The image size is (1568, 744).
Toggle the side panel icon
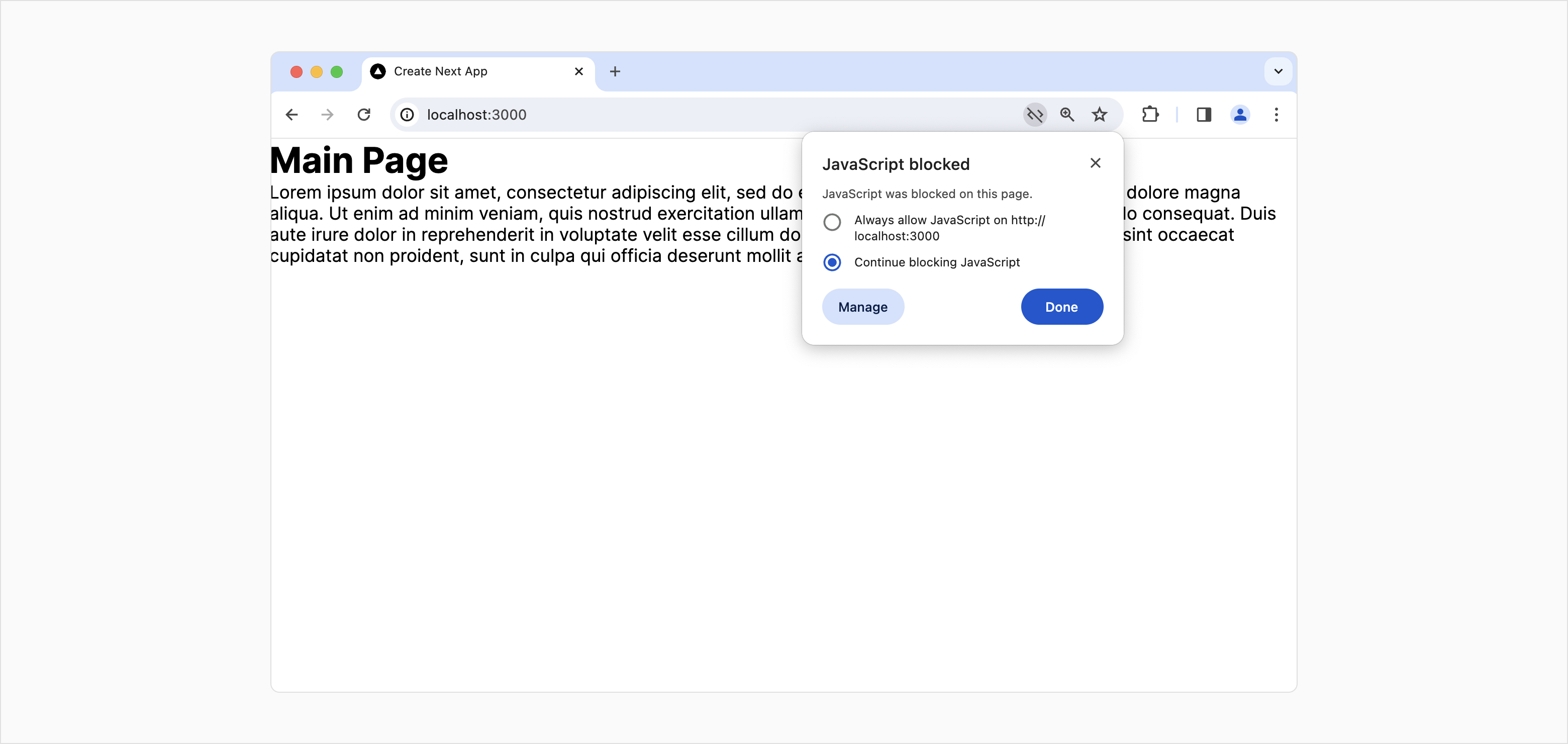click(1204, 115)
